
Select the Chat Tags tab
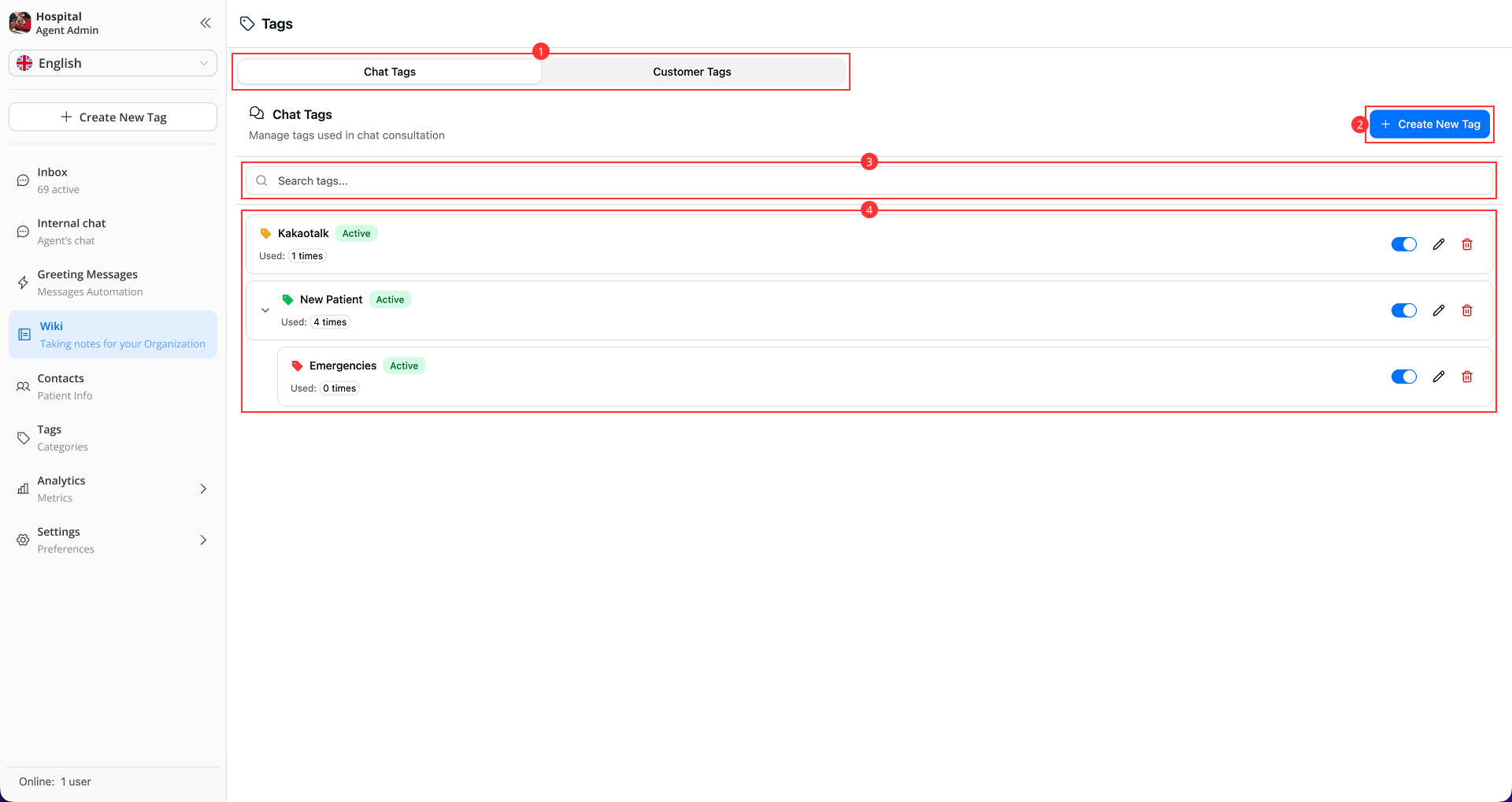pos(389,71)
